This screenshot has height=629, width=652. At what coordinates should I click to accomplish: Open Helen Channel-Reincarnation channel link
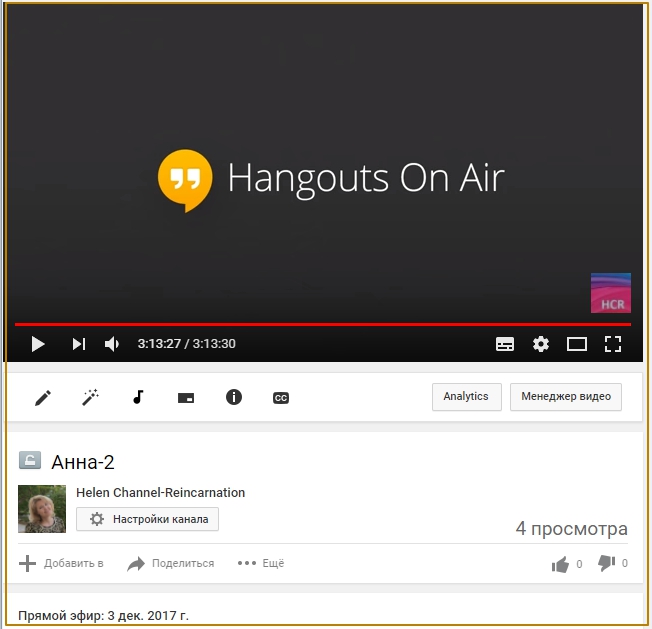pos(160,492)
